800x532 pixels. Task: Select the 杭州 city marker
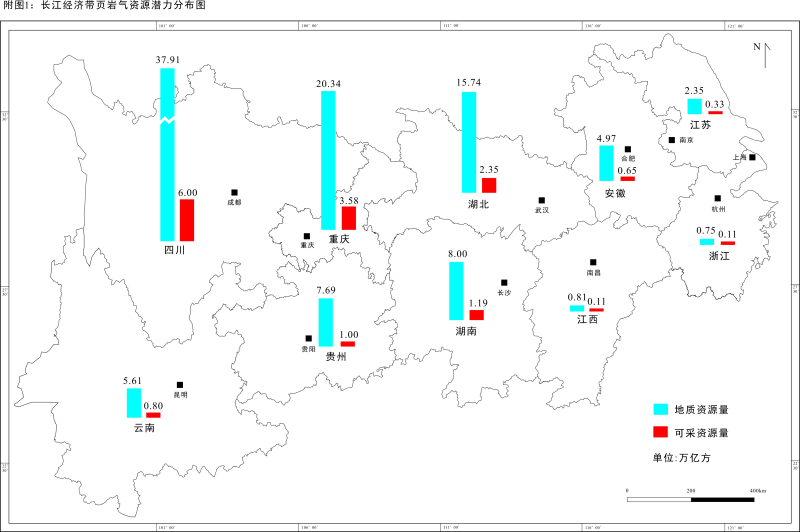click(x=717, y=198)
